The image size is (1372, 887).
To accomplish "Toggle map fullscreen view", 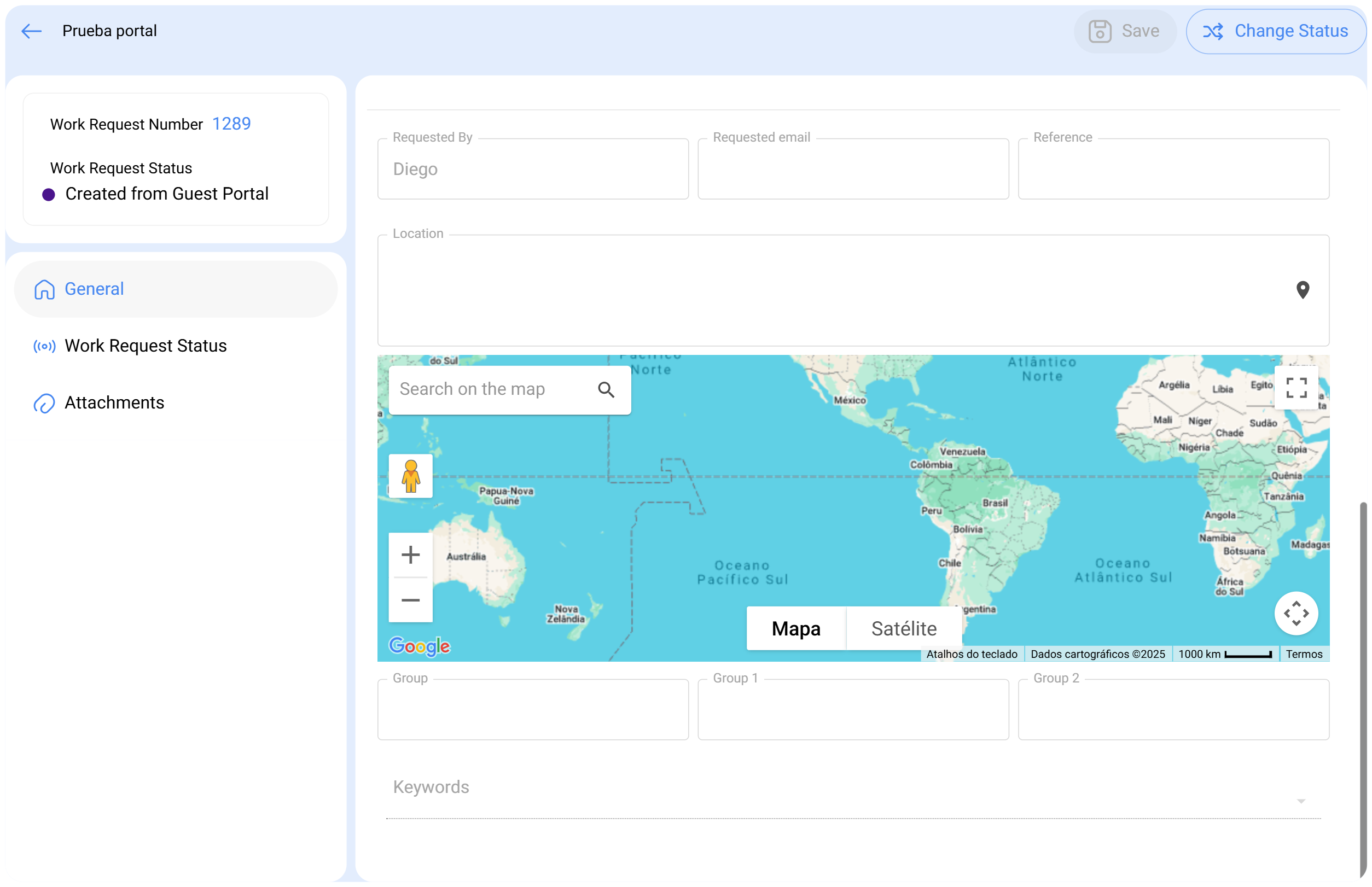I will (x=1295, y=388).
